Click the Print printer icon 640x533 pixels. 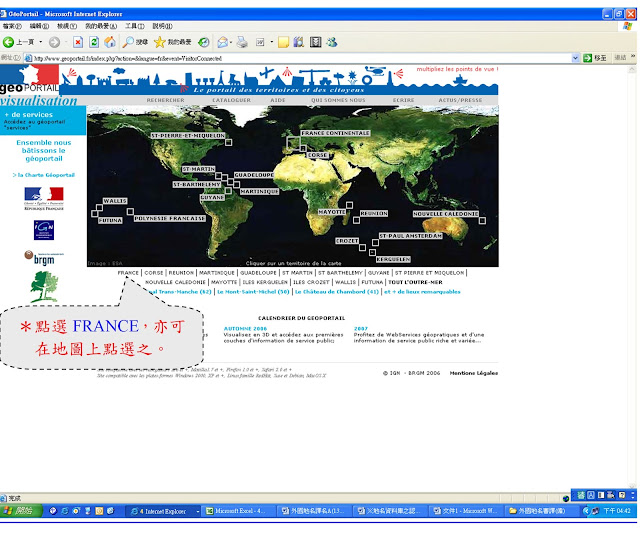pyautogui.click(x=242, y=42)
